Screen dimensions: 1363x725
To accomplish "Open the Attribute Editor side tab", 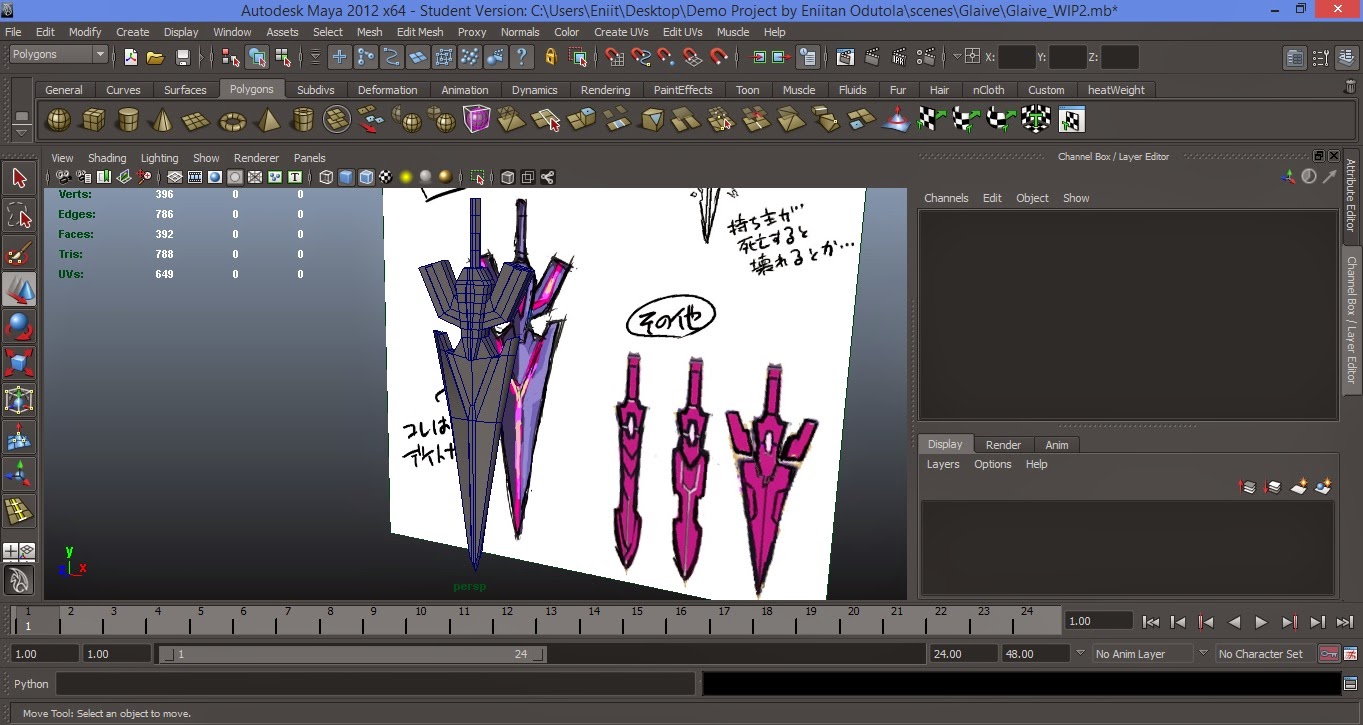I will click(1351, 196).
